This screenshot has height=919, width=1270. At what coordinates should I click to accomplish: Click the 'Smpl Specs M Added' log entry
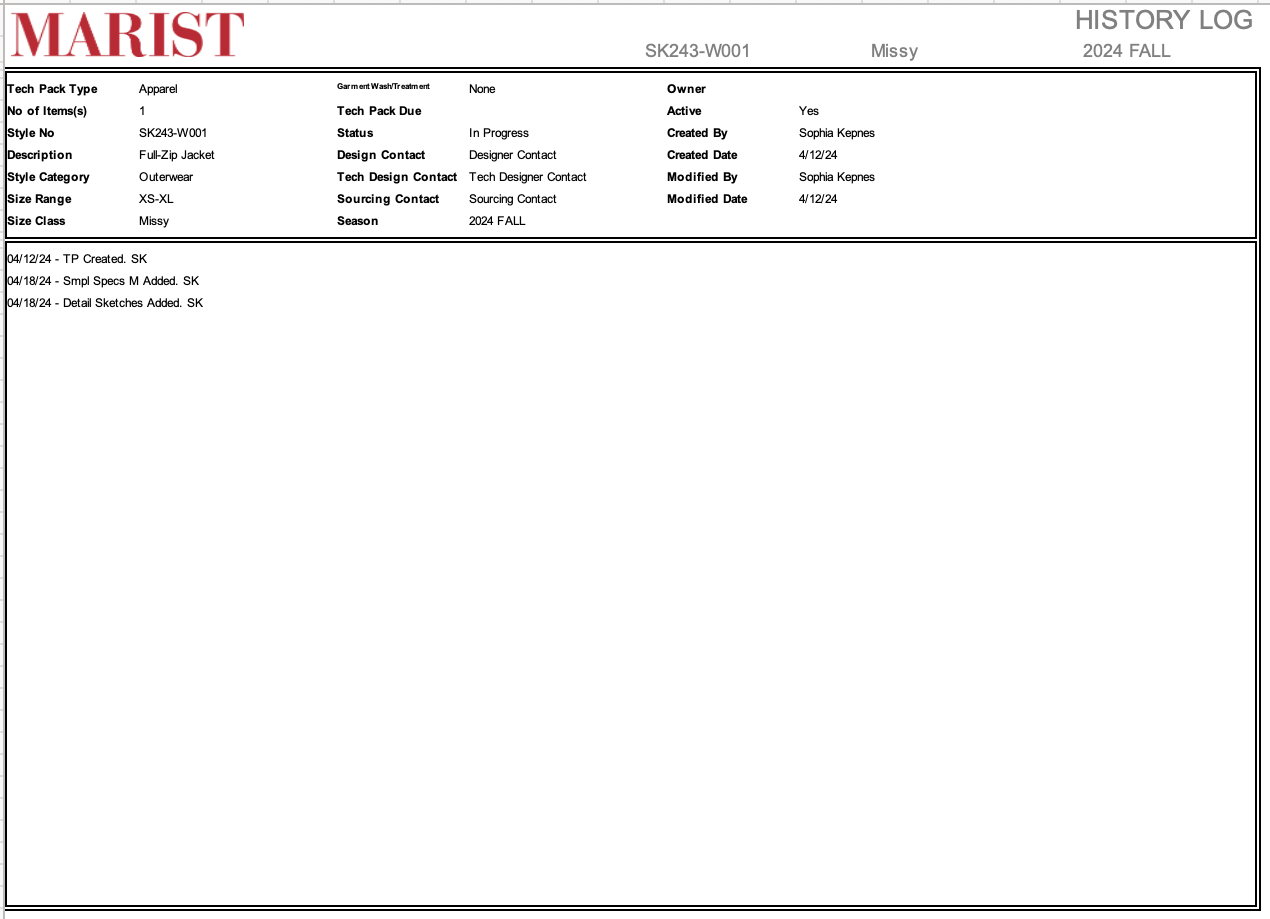(x=103, y=281)
